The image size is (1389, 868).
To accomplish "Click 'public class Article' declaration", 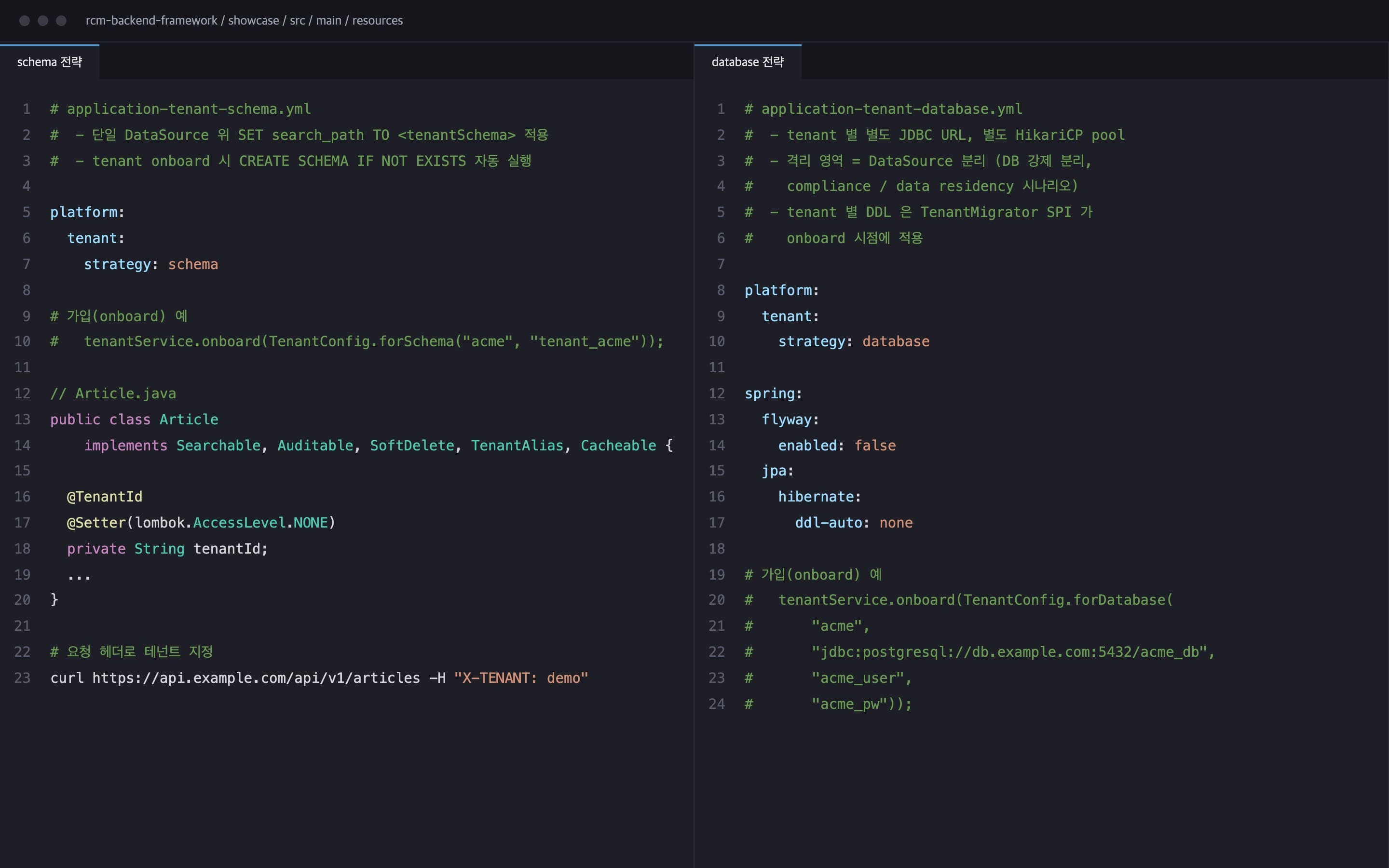I will click(x=134, y=420).
